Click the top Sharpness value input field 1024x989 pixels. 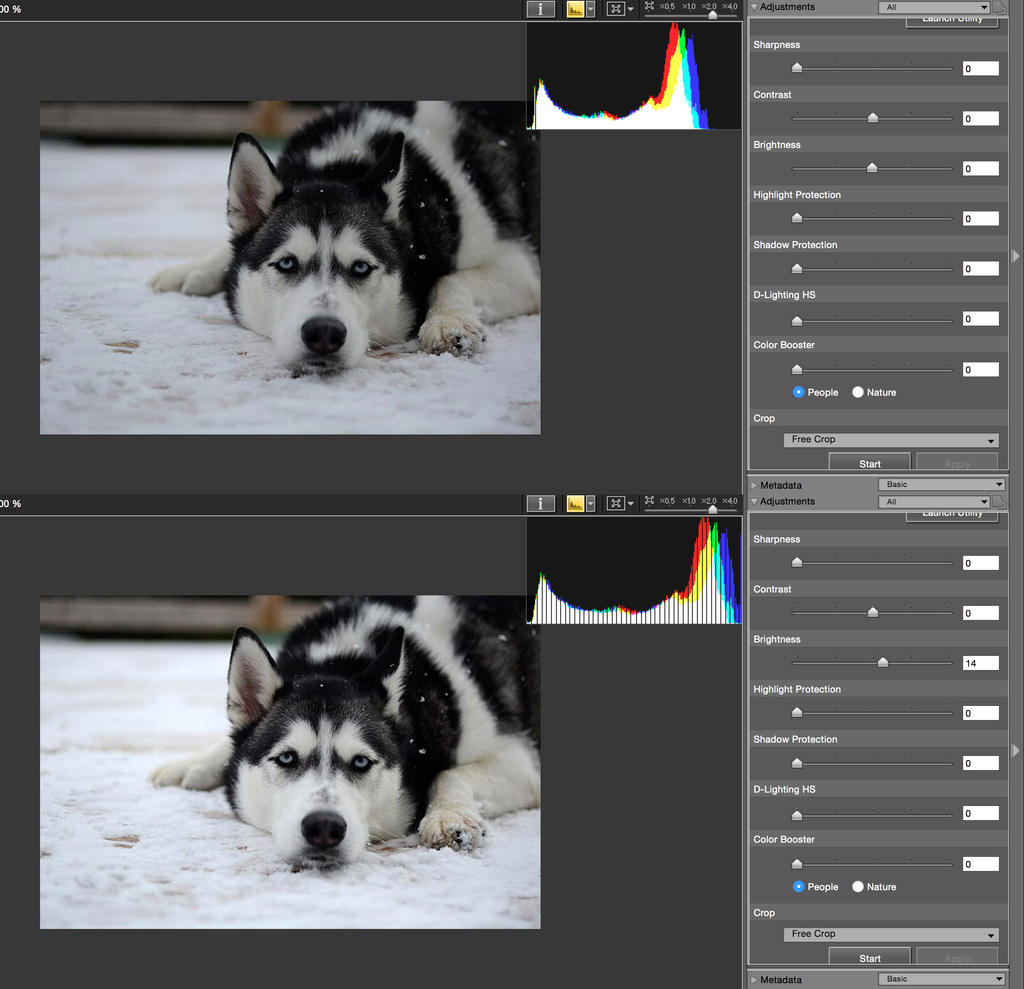[980, 69]
